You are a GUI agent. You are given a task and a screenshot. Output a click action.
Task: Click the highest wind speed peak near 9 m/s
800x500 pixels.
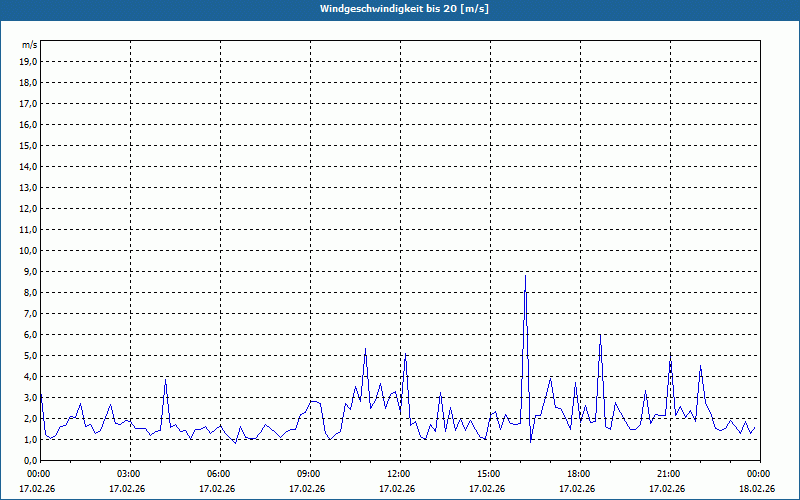(525, 276)
